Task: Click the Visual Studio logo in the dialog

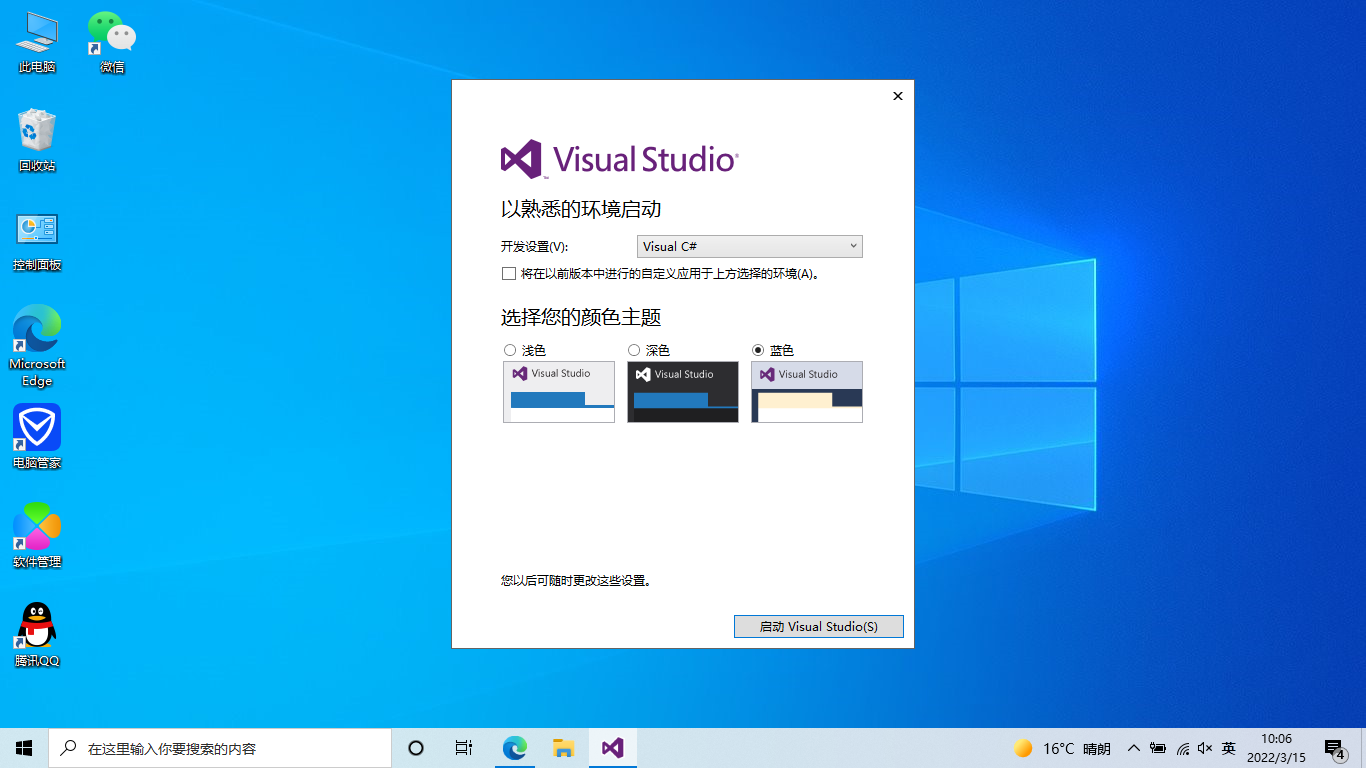Action: (x=619, y=159)
